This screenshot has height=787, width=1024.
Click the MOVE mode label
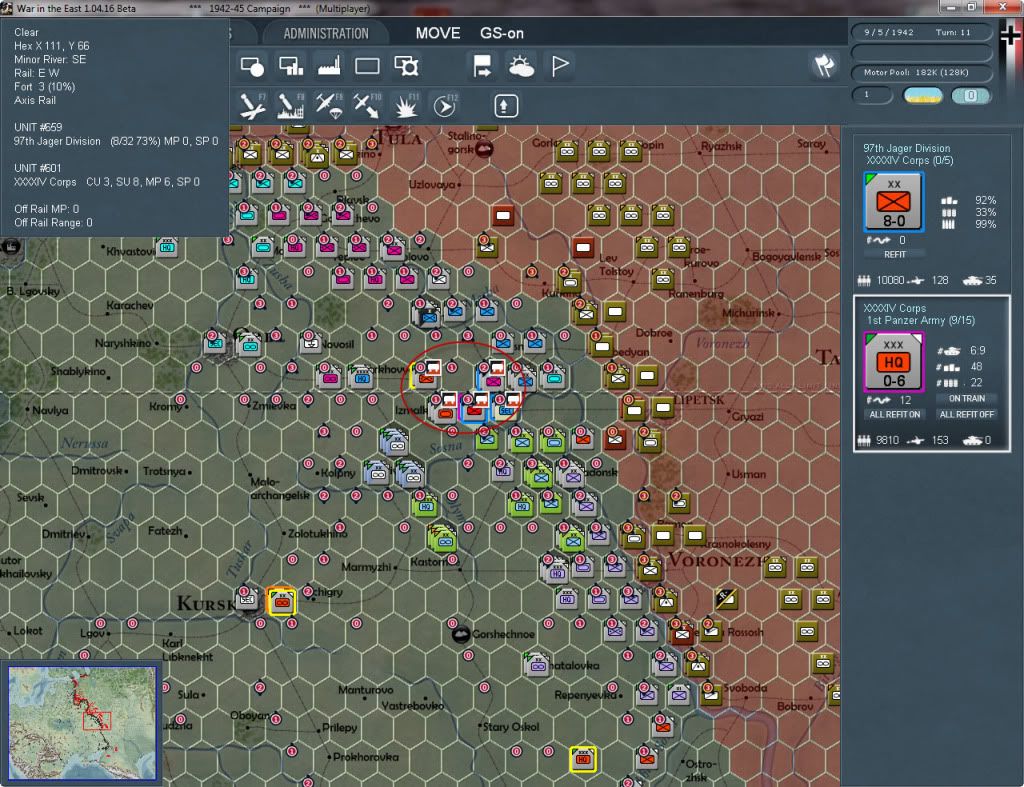pyautogui.click(x=438, y=33)
